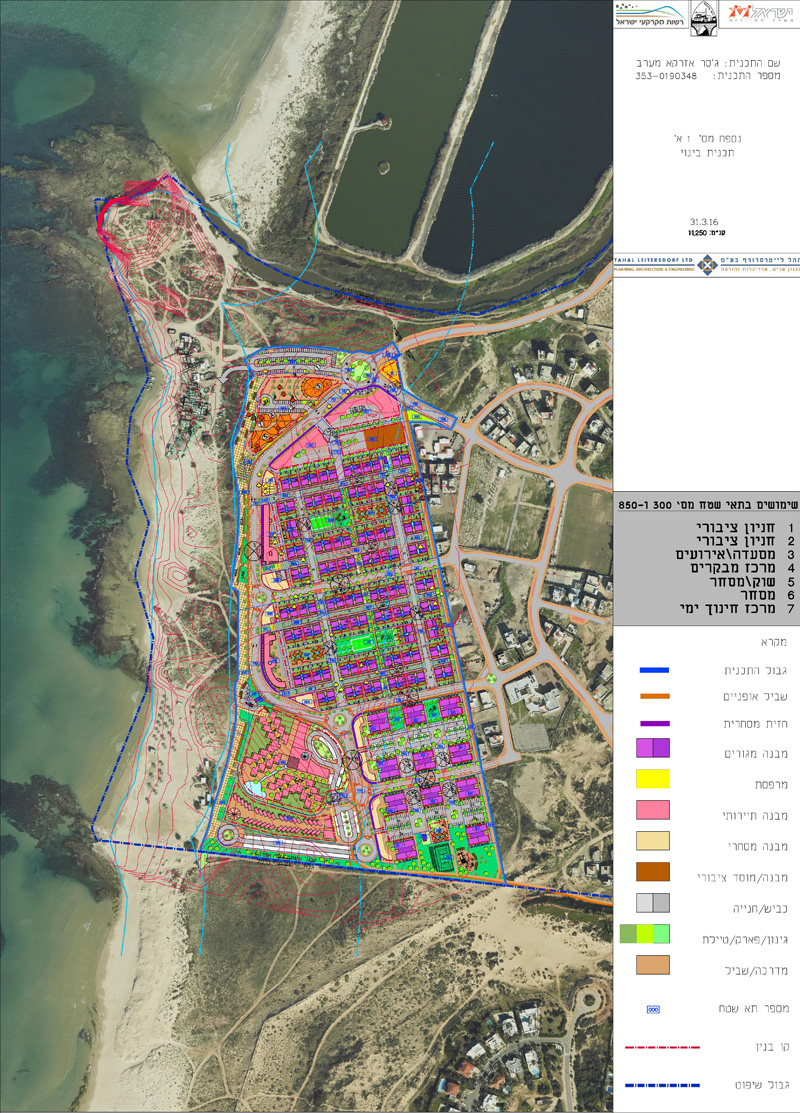This screenshot has width=800, height=1113.
Task: Click the גינון/פארק/טיילת legend label
Action: (x=745, y=939)
